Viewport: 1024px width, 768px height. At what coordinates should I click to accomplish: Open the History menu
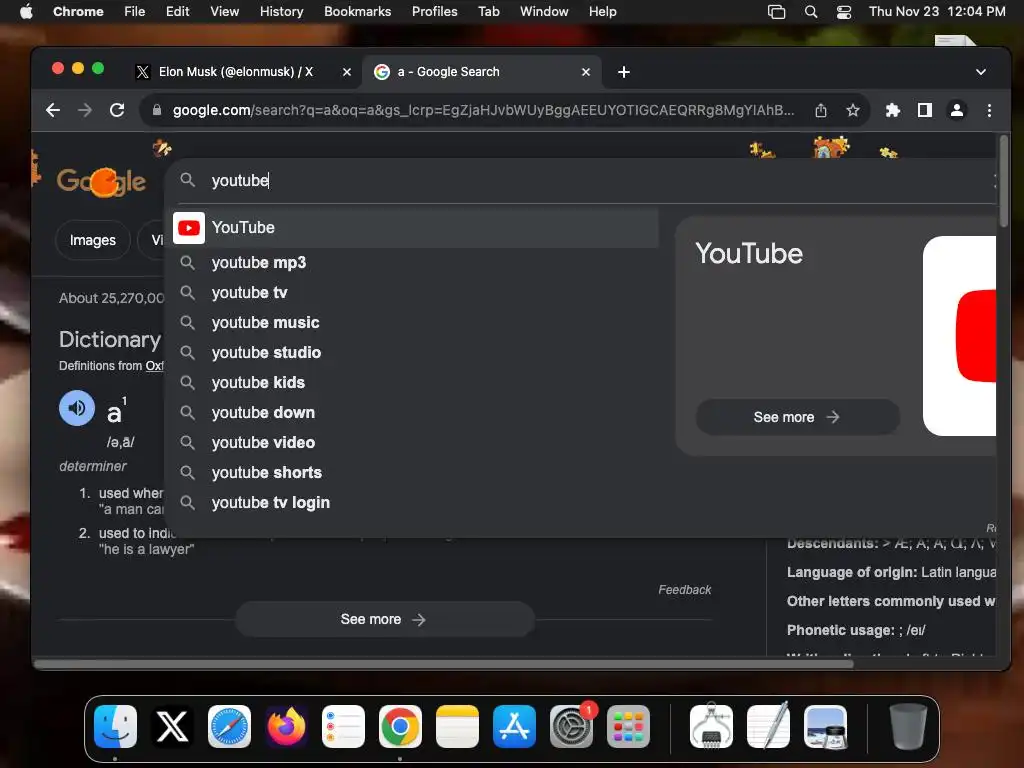pyautogui.click(x=281, y=12)
